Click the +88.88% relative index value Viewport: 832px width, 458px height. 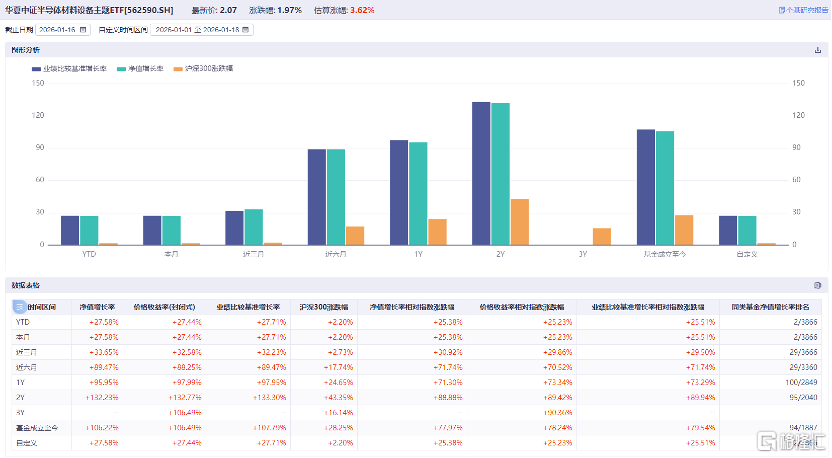448,397
